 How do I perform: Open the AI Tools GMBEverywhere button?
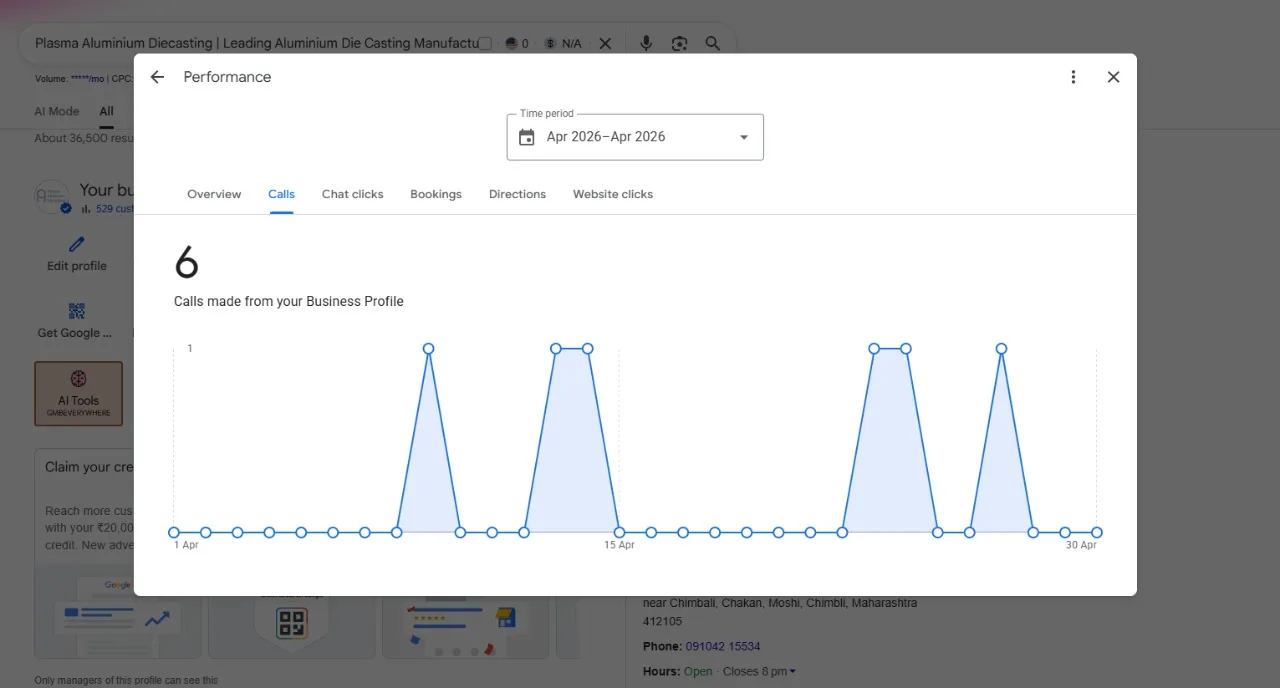(78, 393)
